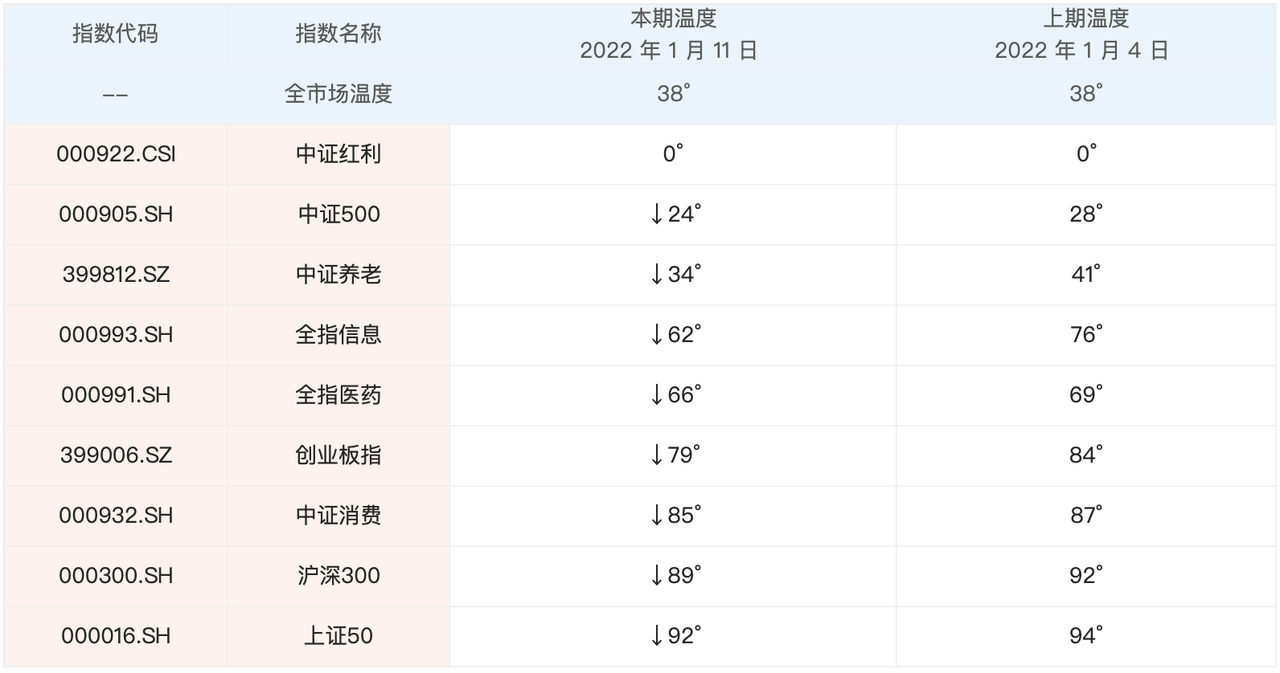The height and width of the screenshot is (673, 1280).
Task: Click index code 000300.SH
Action: tap(116, 576)
